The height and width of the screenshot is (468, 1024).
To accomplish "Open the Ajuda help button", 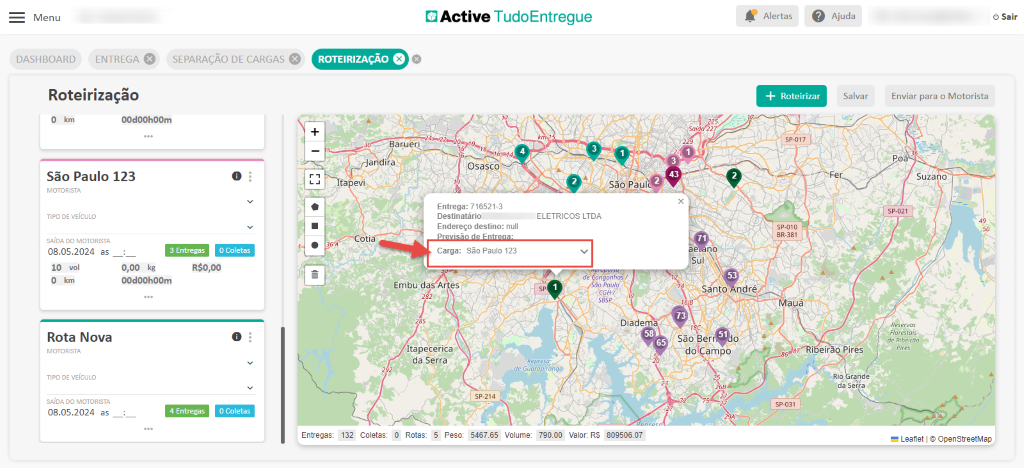I will click(x=833, y=16).
